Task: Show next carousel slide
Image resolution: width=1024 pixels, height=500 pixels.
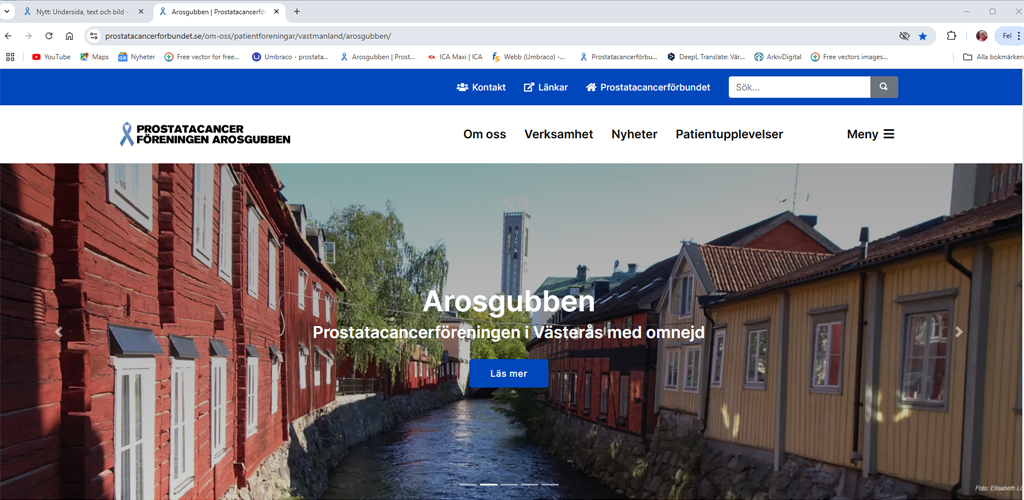Action: [958, 332]
